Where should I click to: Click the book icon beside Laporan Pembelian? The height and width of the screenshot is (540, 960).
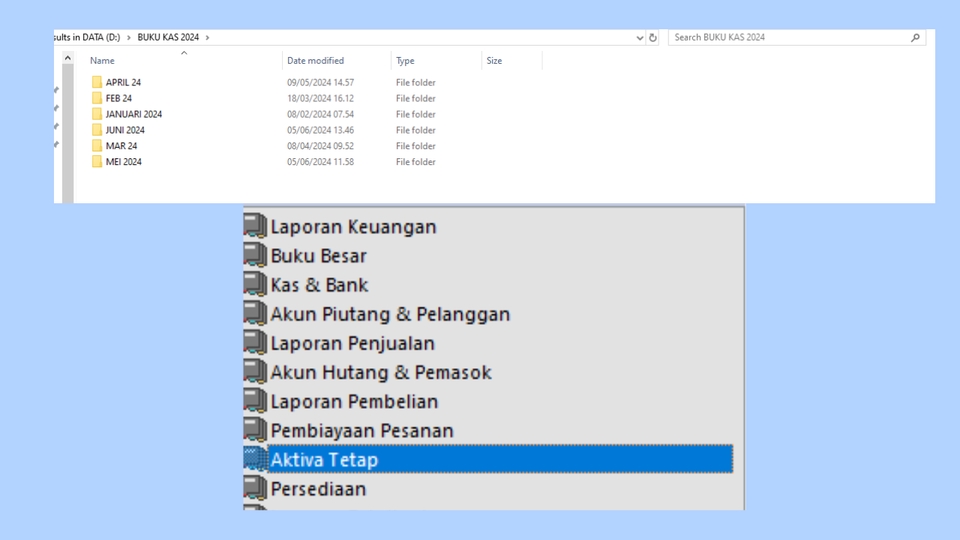point(255,401)
